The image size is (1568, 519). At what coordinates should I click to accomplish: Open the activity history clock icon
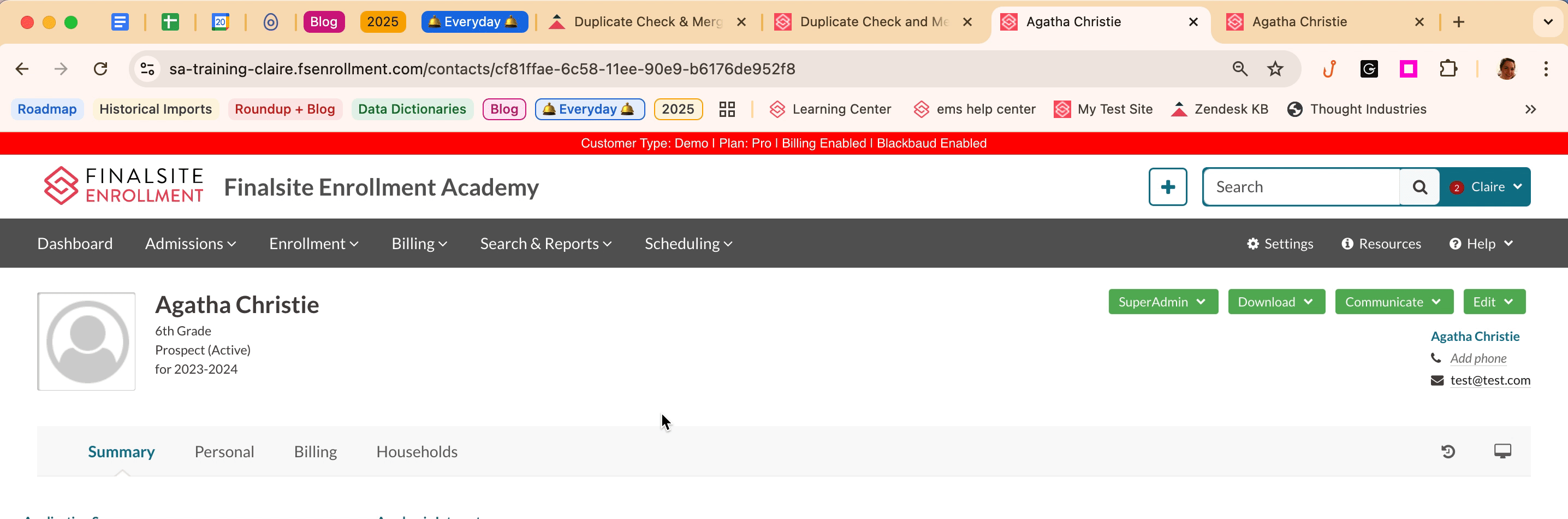pos(1447,451)
